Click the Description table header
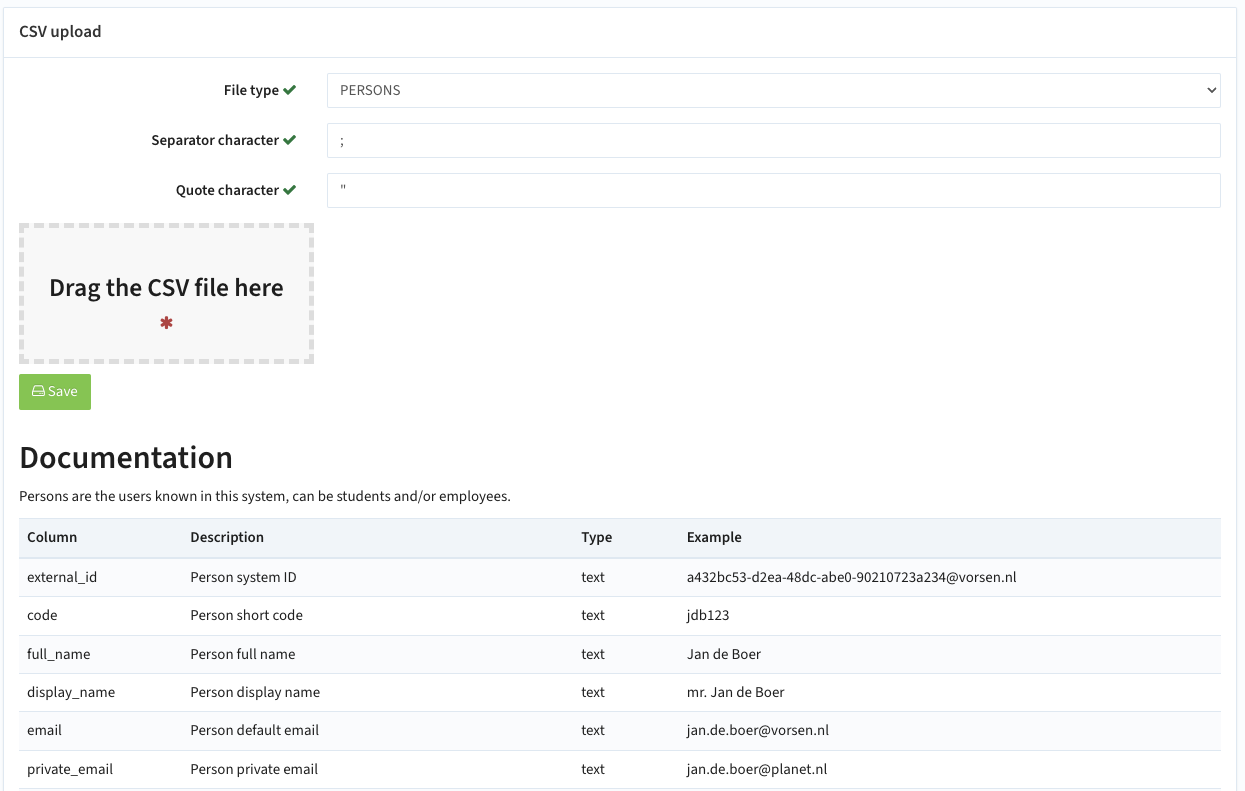 227,537
